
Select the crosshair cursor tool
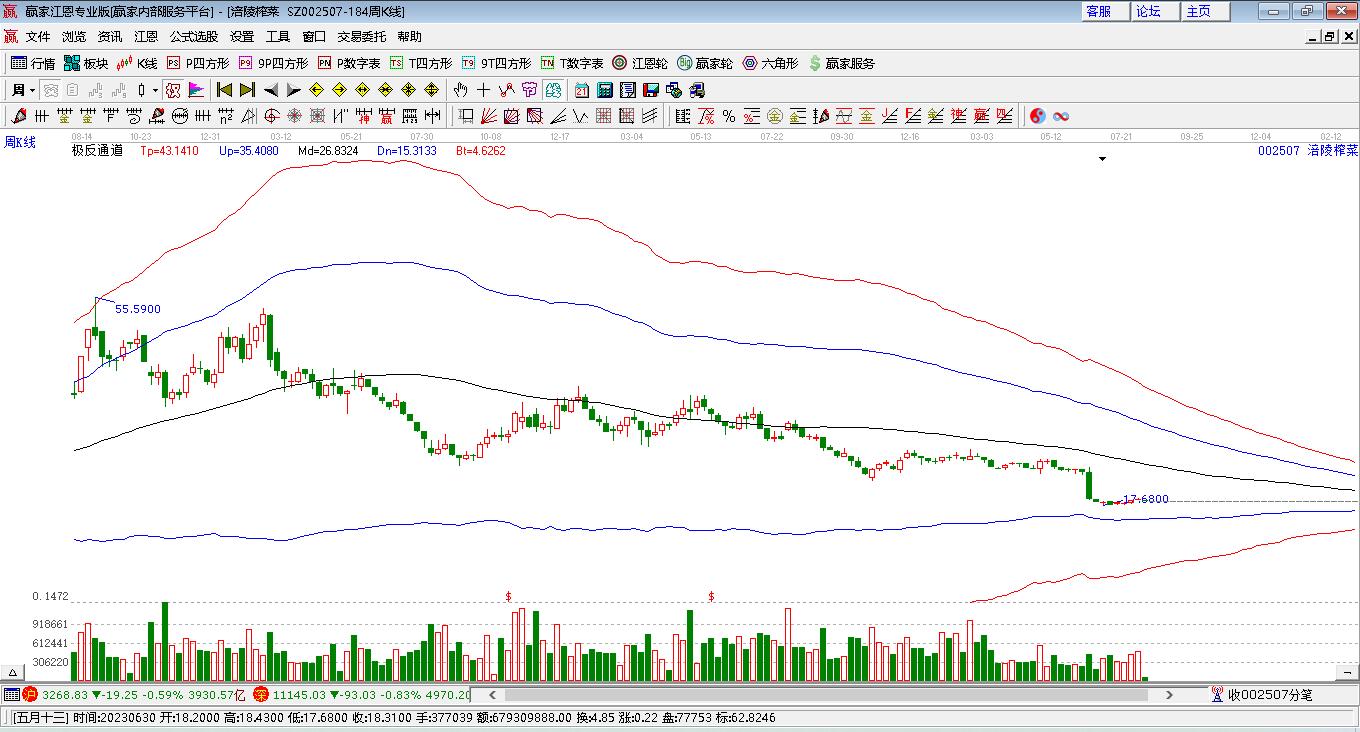coord(483,90)
